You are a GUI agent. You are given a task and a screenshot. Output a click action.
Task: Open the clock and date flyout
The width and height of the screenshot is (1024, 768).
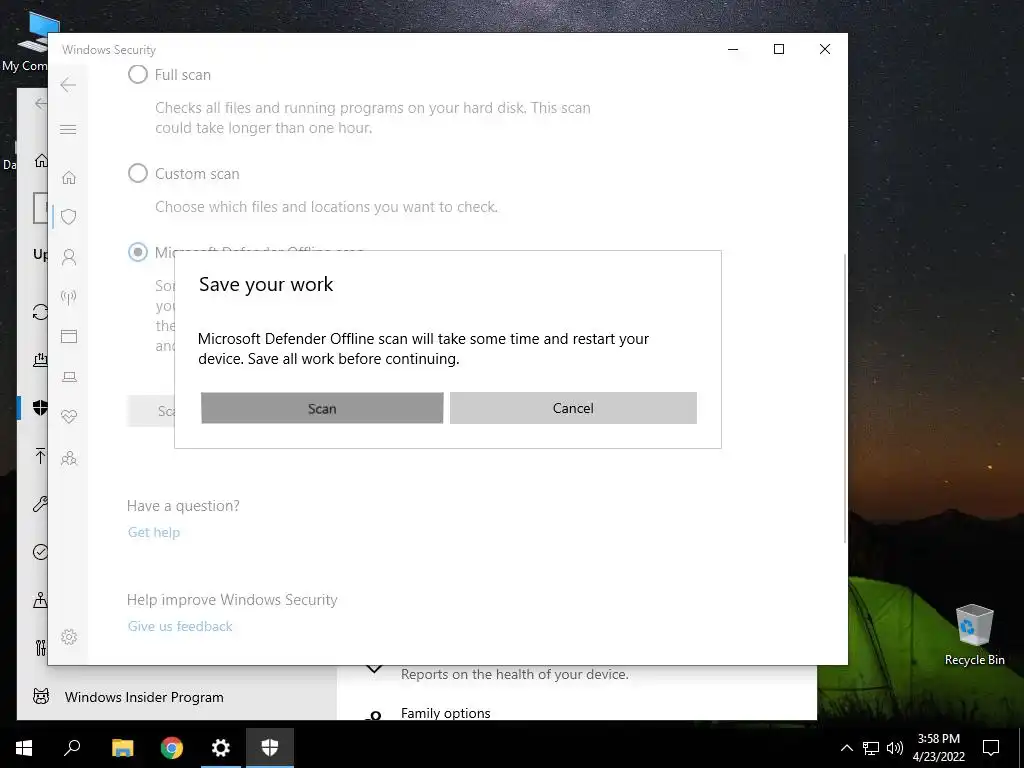pyautogui.click(x=938, y=748)
